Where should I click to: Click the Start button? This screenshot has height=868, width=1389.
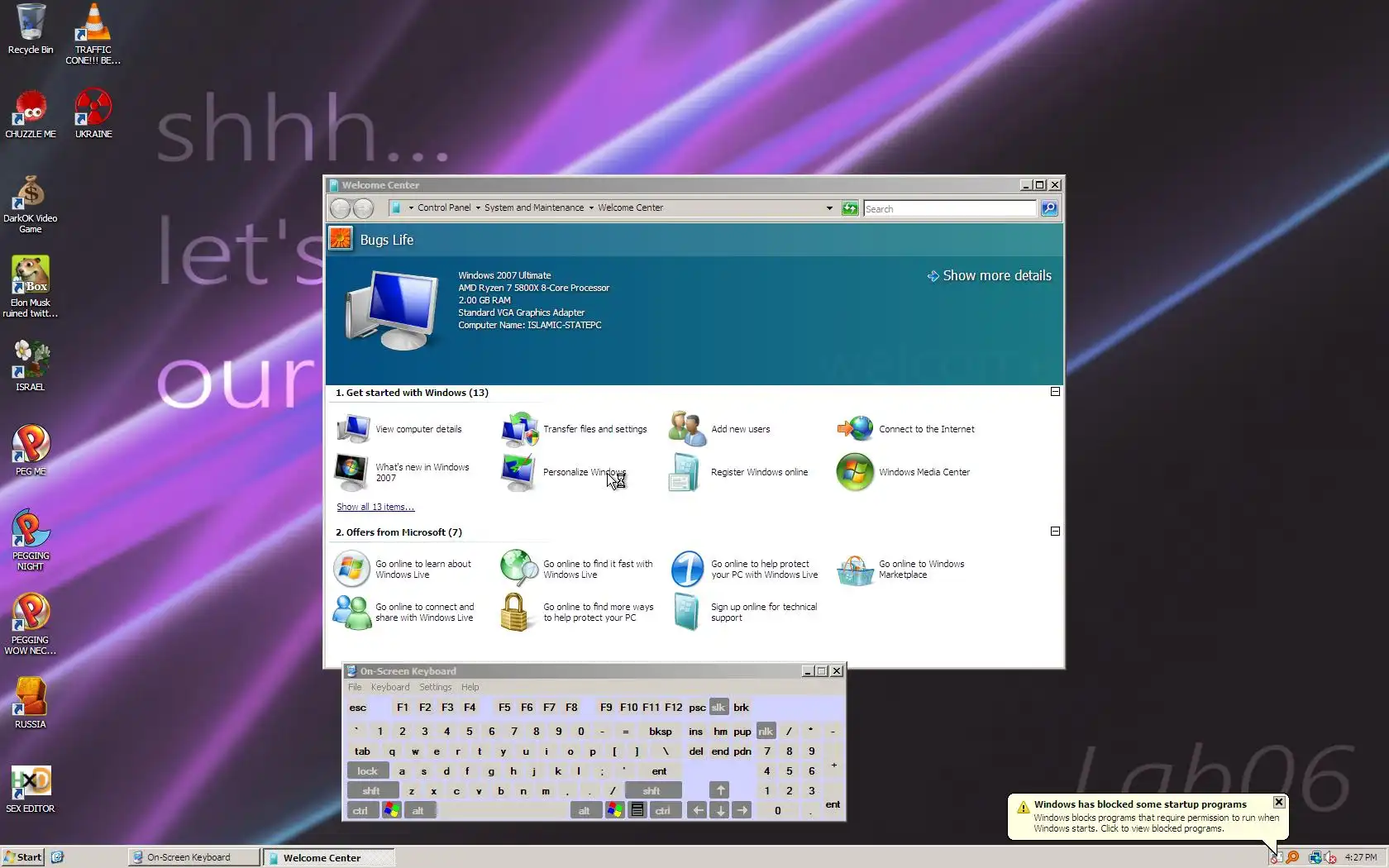[23, 857]
